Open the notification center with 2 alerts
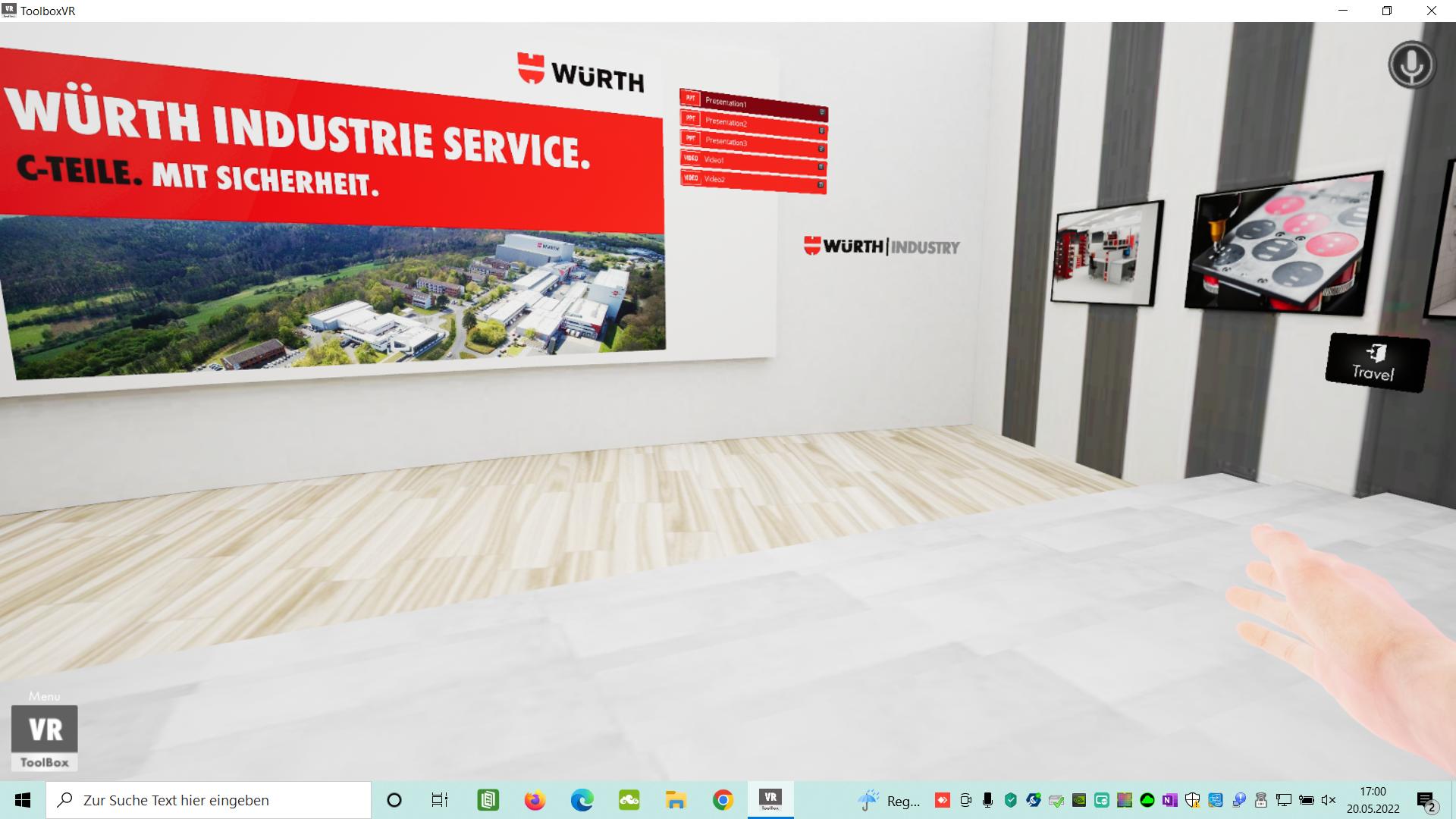The image size is (1456, 819). coord(1428,801)
